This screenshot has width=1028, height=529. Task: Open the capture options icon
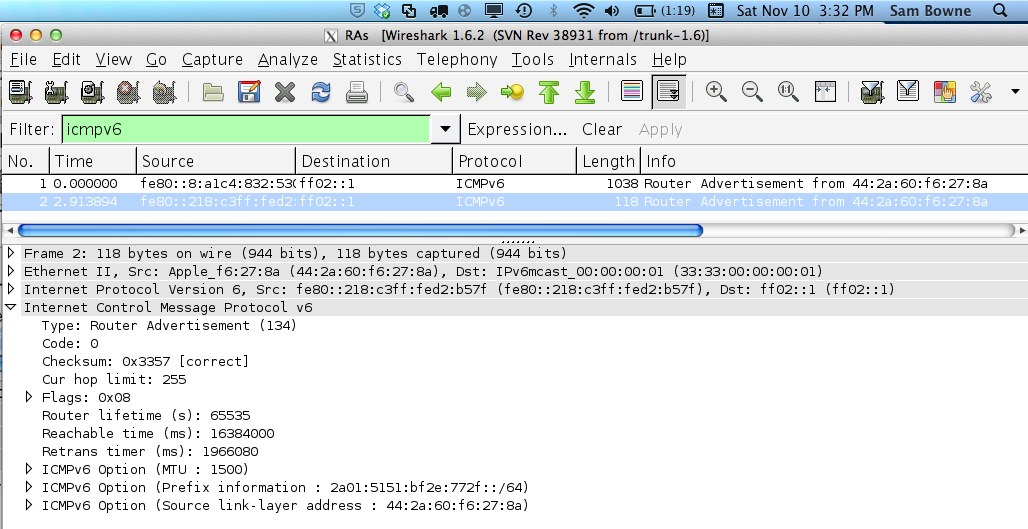(x=56, y=92)
